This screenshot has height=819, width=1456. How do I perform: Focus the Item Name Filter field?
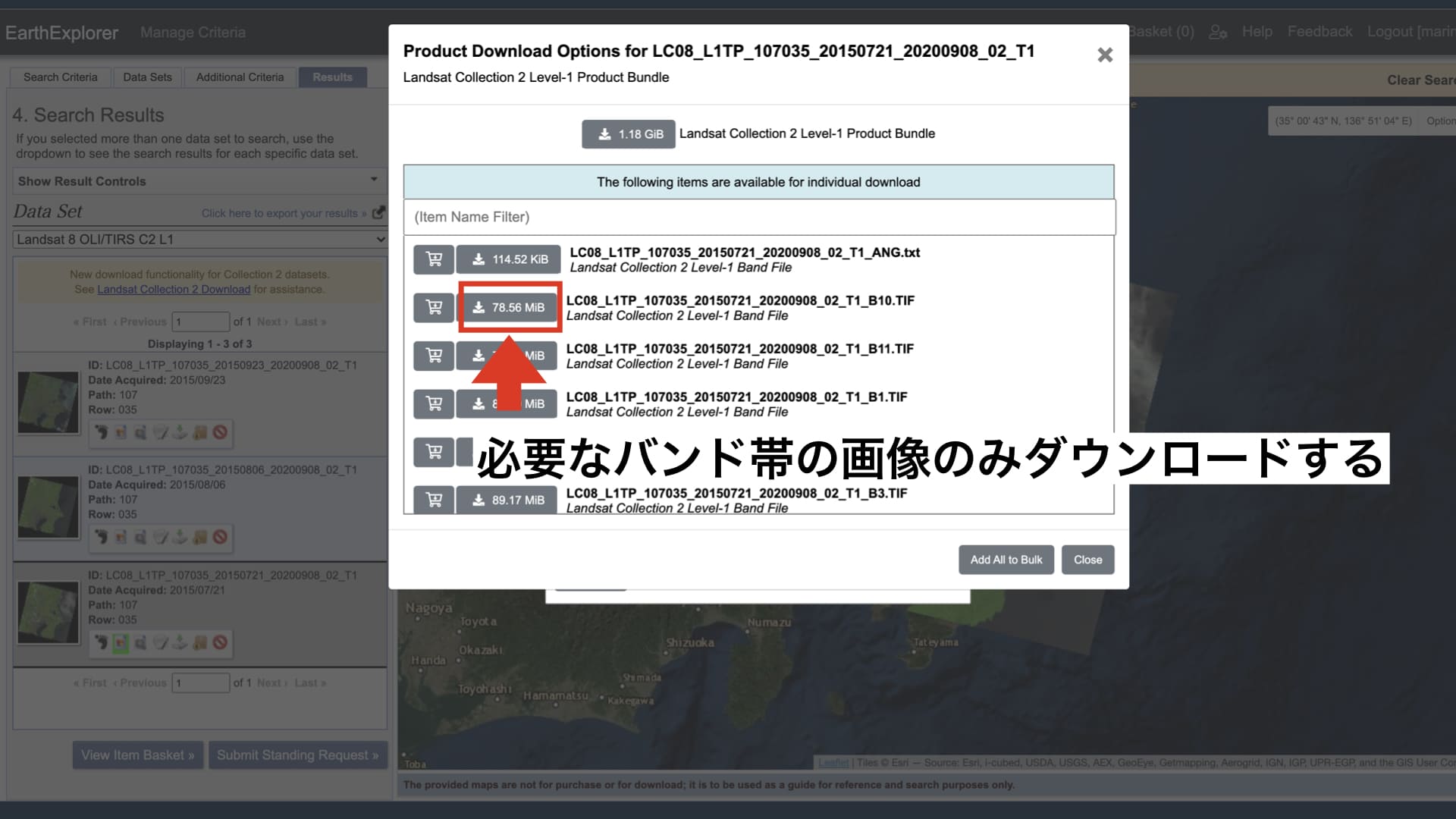pyautogui.click(x=759, y=217)
